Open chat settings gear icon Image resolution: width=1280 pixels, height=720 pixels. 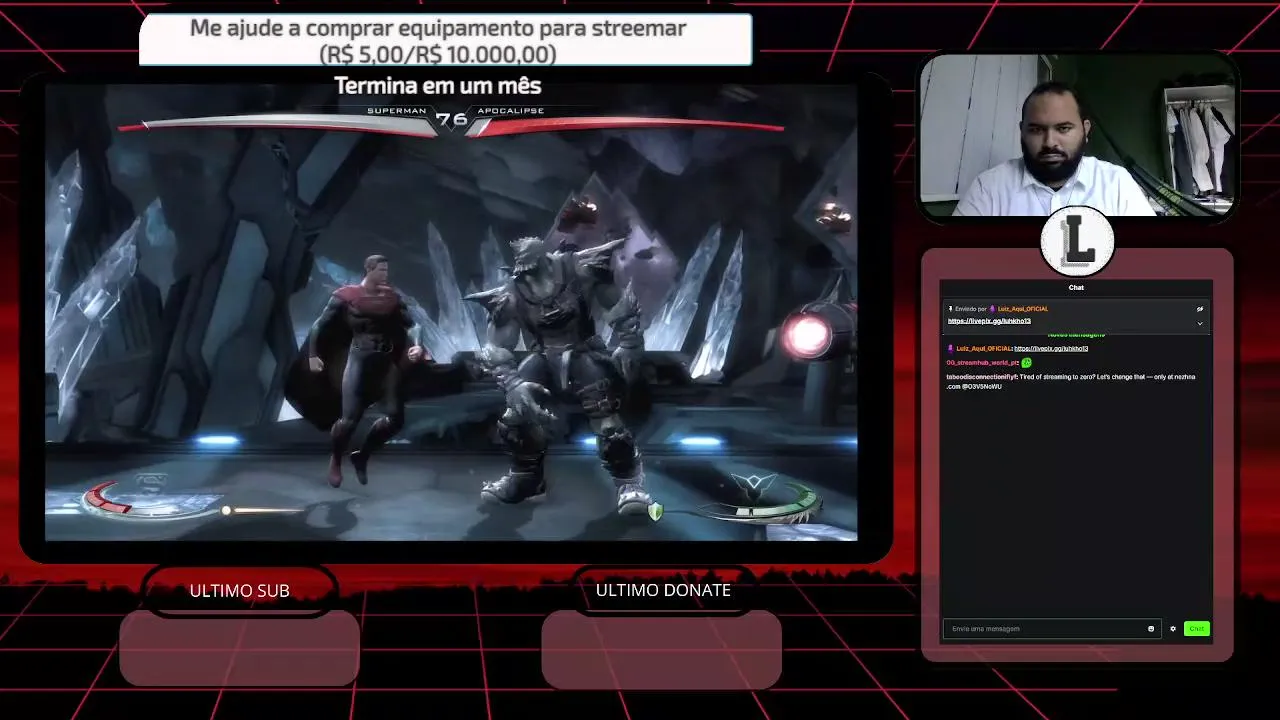(x=1173, y=629)
